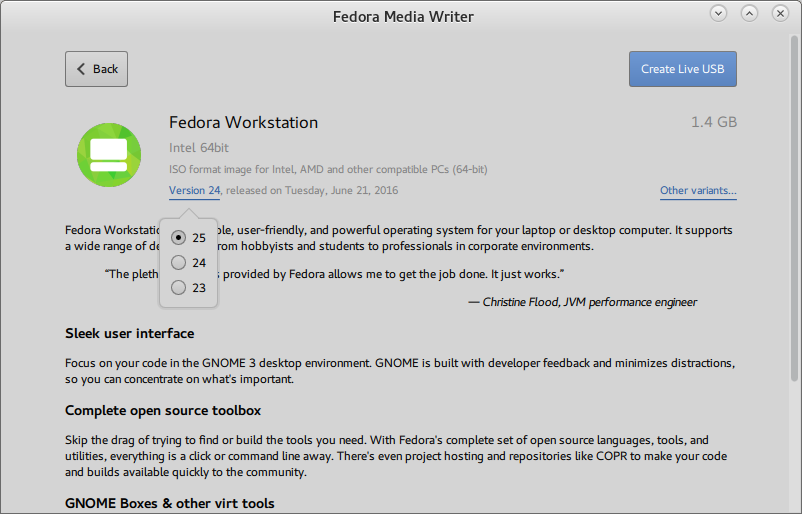This screenshot has width=802, height=514.
Task: Click the Intel 64bit architecture label
Action: (198, 148)
